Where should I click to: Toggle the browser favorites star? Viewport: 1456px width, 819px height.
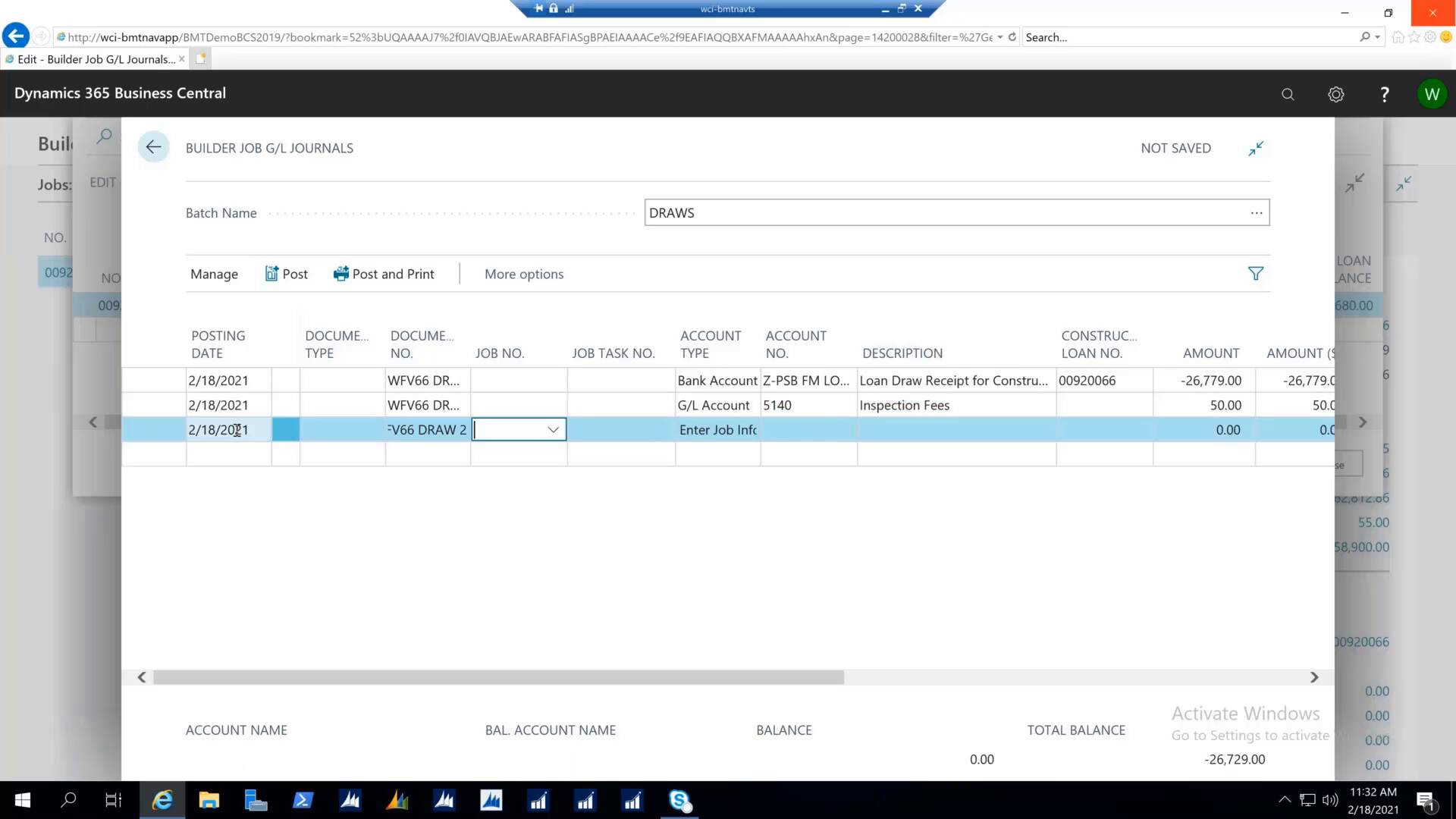coord(1412,36)
